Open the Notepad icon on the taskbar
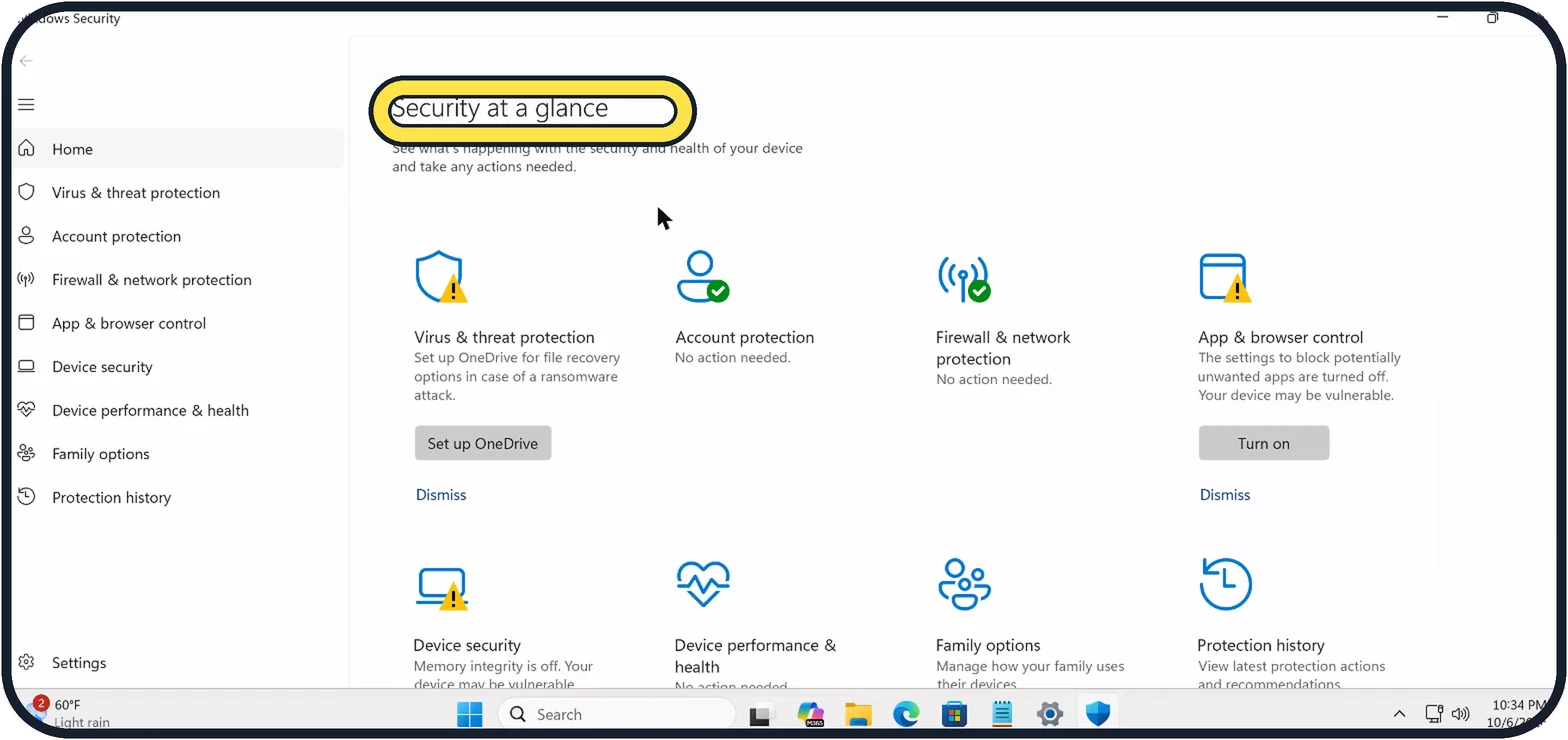 coord(1002,714)
